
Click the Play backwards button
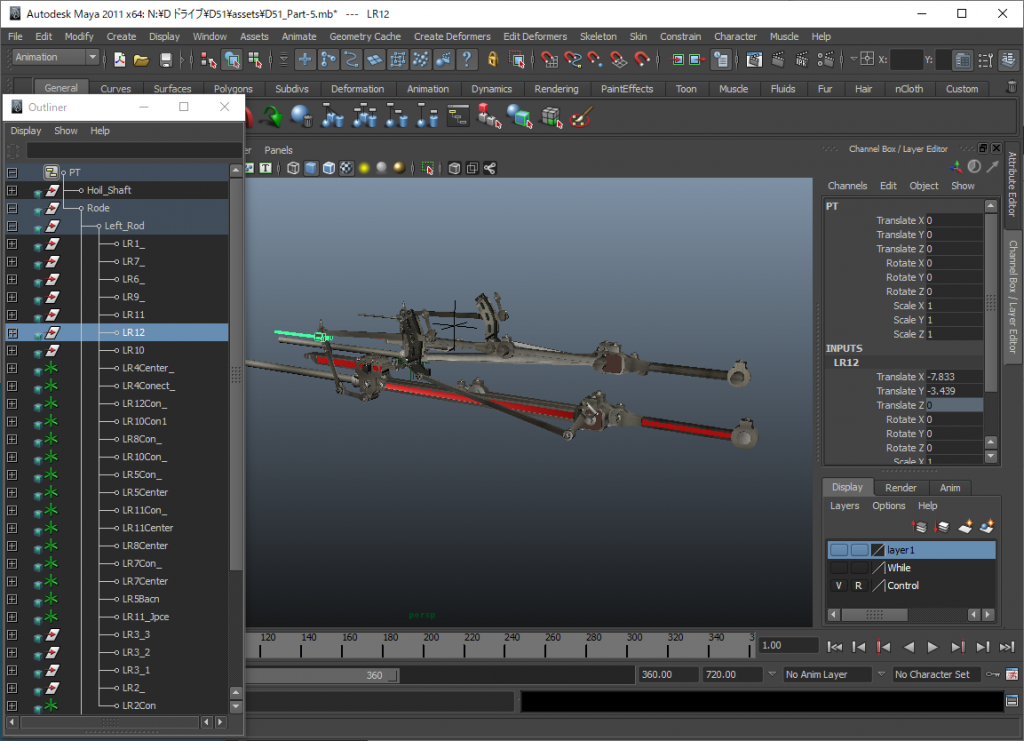coord(908,647)
